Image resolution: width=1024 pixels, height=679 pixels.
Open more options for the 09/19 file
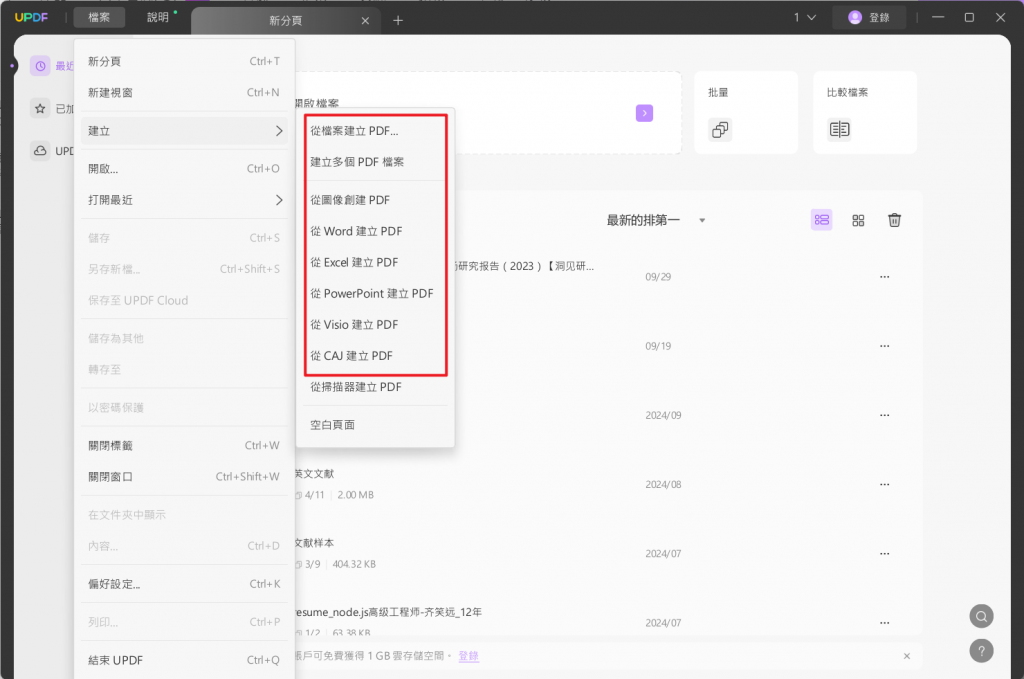tap(884, 346)
